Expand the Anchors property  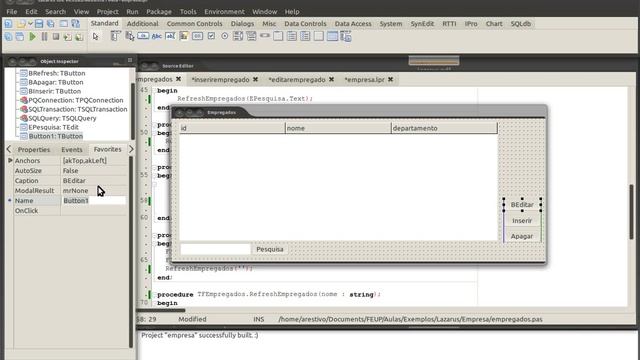pos(10,160)
